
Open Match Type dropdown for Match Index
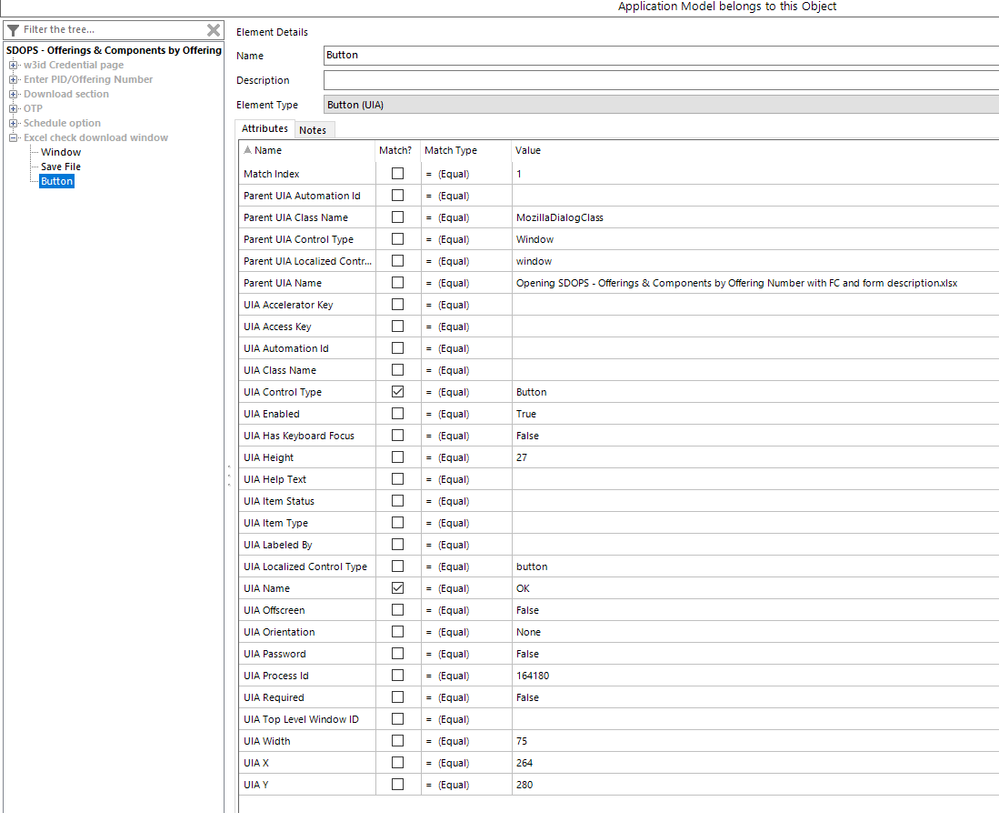(x=466, y=174)
